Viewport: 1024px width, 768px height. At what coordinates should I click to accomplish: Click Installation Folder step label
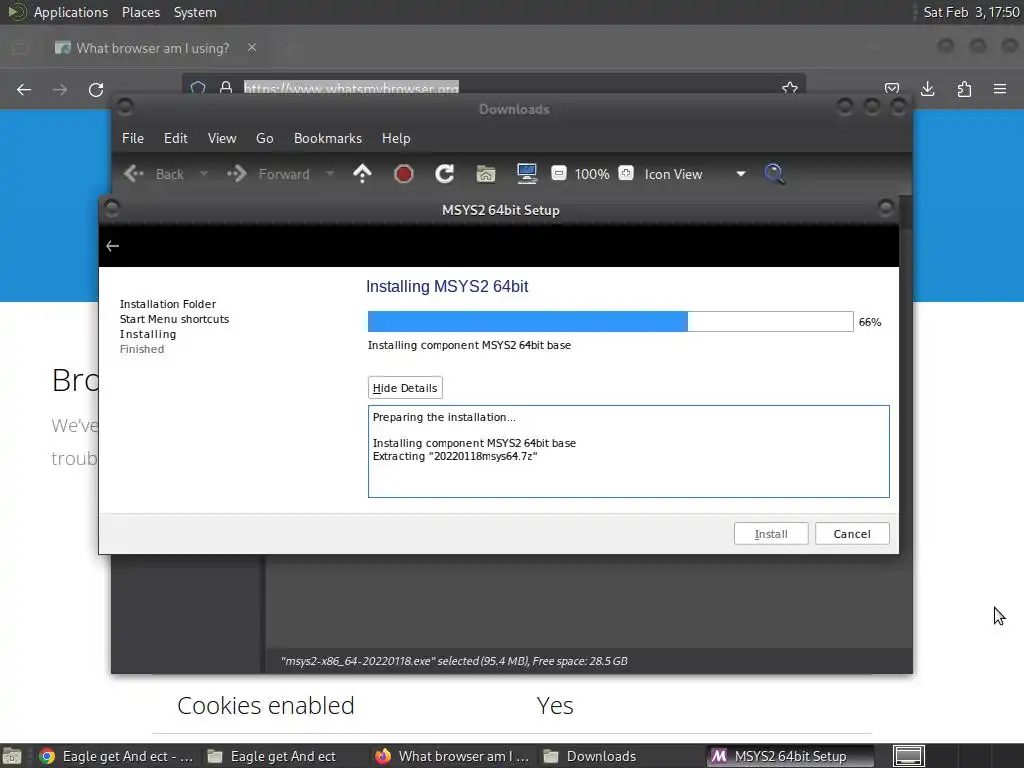(168, 304)
